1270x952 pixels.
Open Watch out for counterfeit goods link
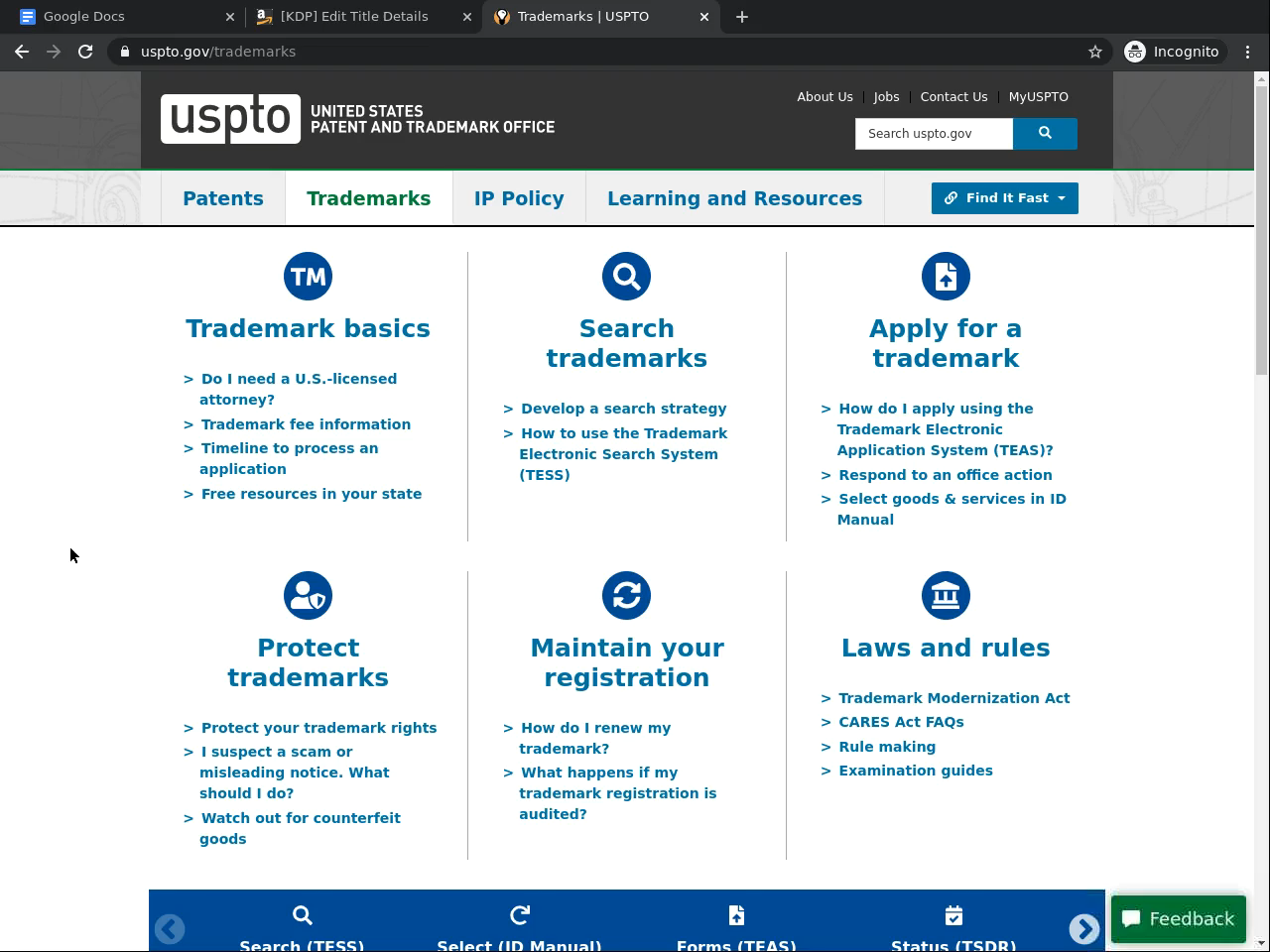300,828
